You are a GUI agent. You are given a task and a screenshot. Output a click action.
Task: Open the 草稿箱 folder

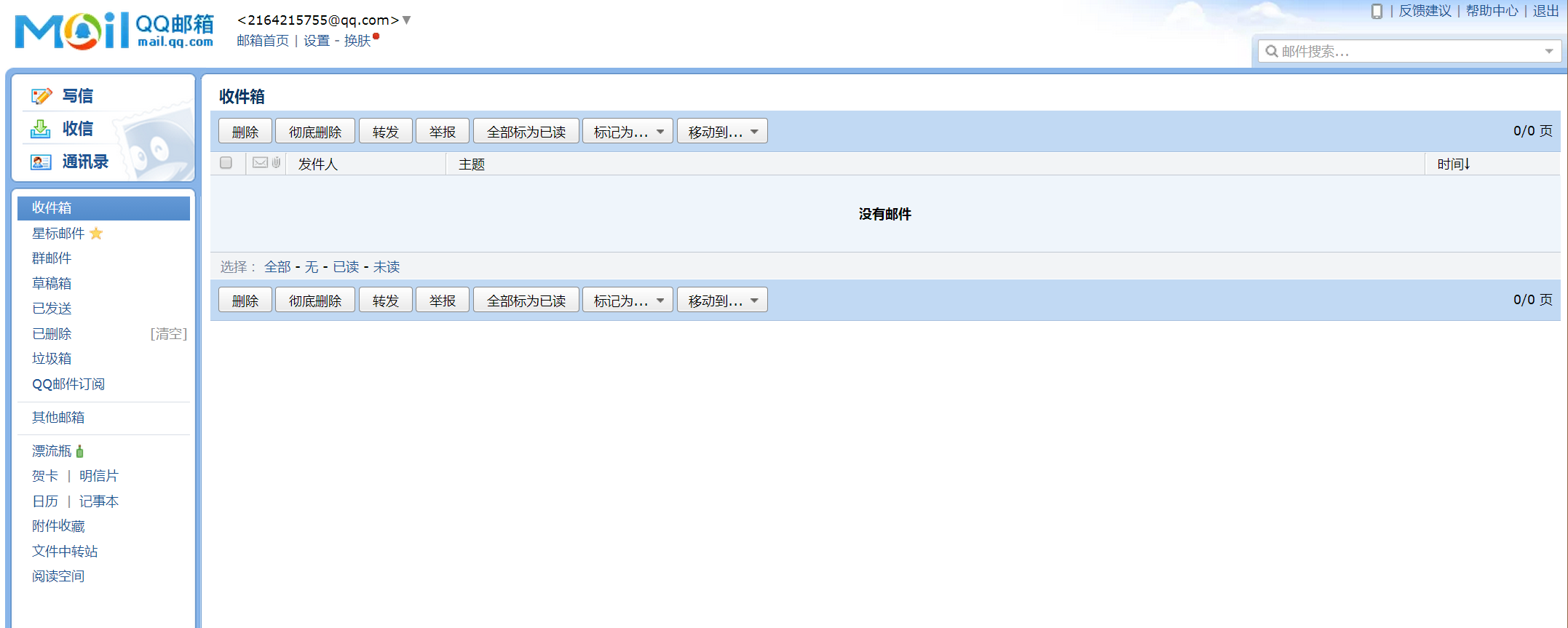[x=52, y=283]
